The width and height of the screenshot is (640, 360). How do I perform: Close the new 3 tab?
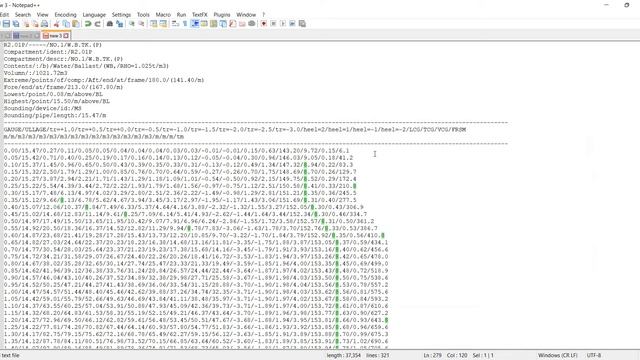click(66, 36)
